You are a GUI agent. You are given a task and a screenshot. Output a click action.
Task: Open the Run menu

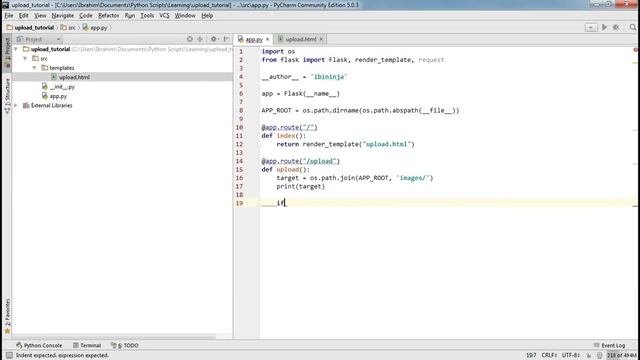click(130, 16)
